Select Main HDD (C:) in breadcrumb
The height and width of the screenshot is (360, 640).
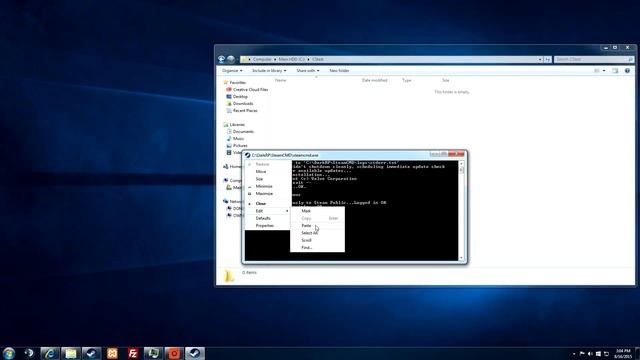pyautogui.click(x=291, y=60)
